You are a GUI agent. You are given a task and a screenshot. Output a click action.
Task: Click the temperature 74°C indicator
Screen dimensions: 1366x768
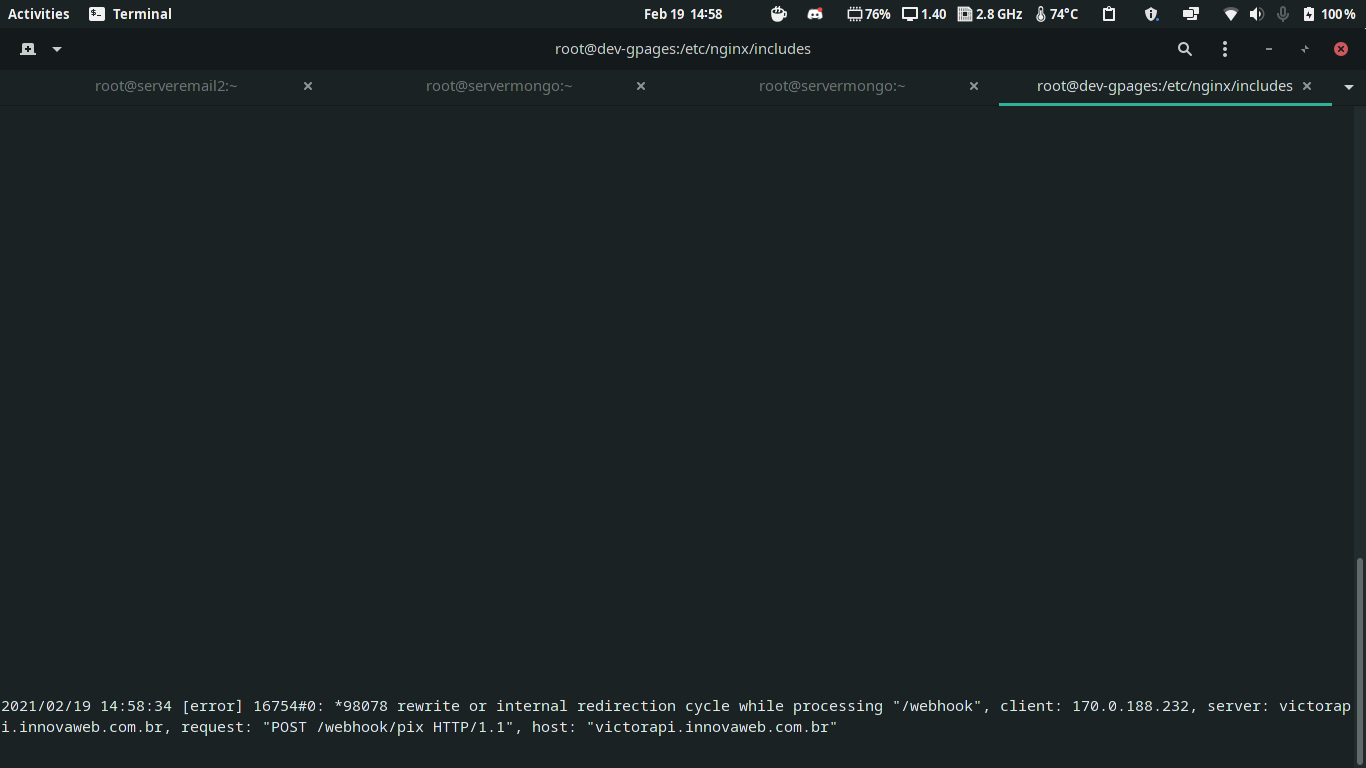click(1057, 14)
